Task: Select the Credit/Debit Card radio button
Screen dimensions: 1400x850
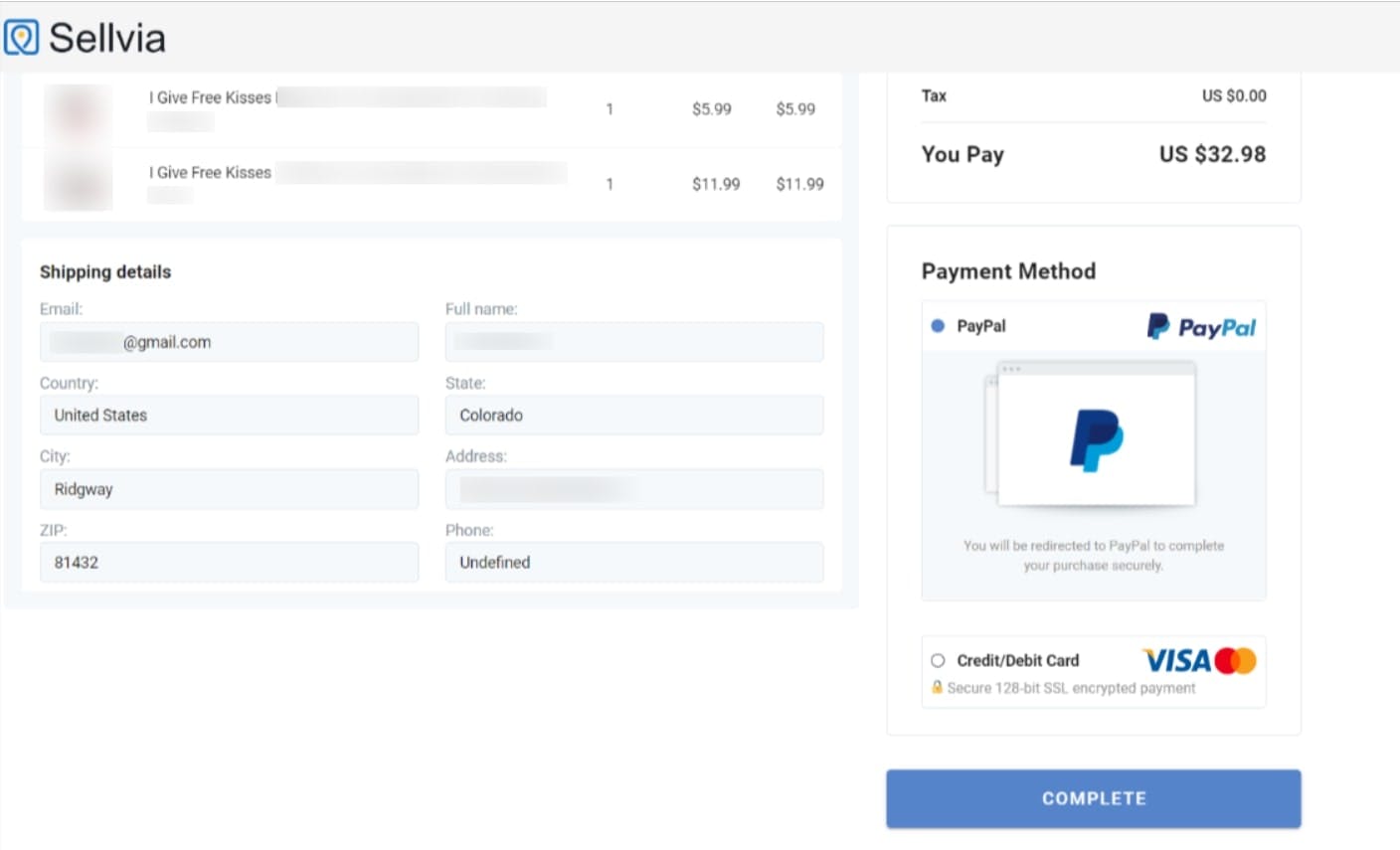Action: coord(938,660)
